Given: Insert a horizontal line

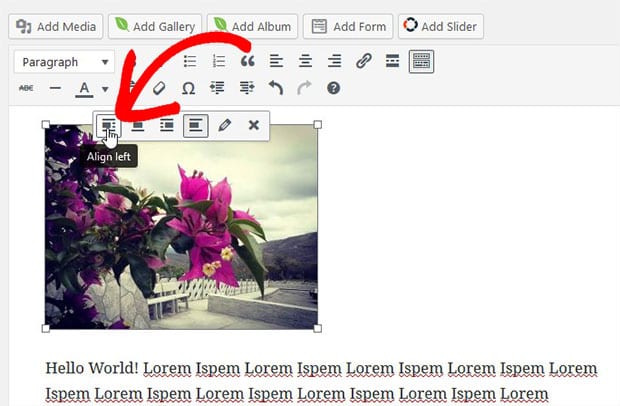Looking at the screenshot, I should tap(55, 88).
